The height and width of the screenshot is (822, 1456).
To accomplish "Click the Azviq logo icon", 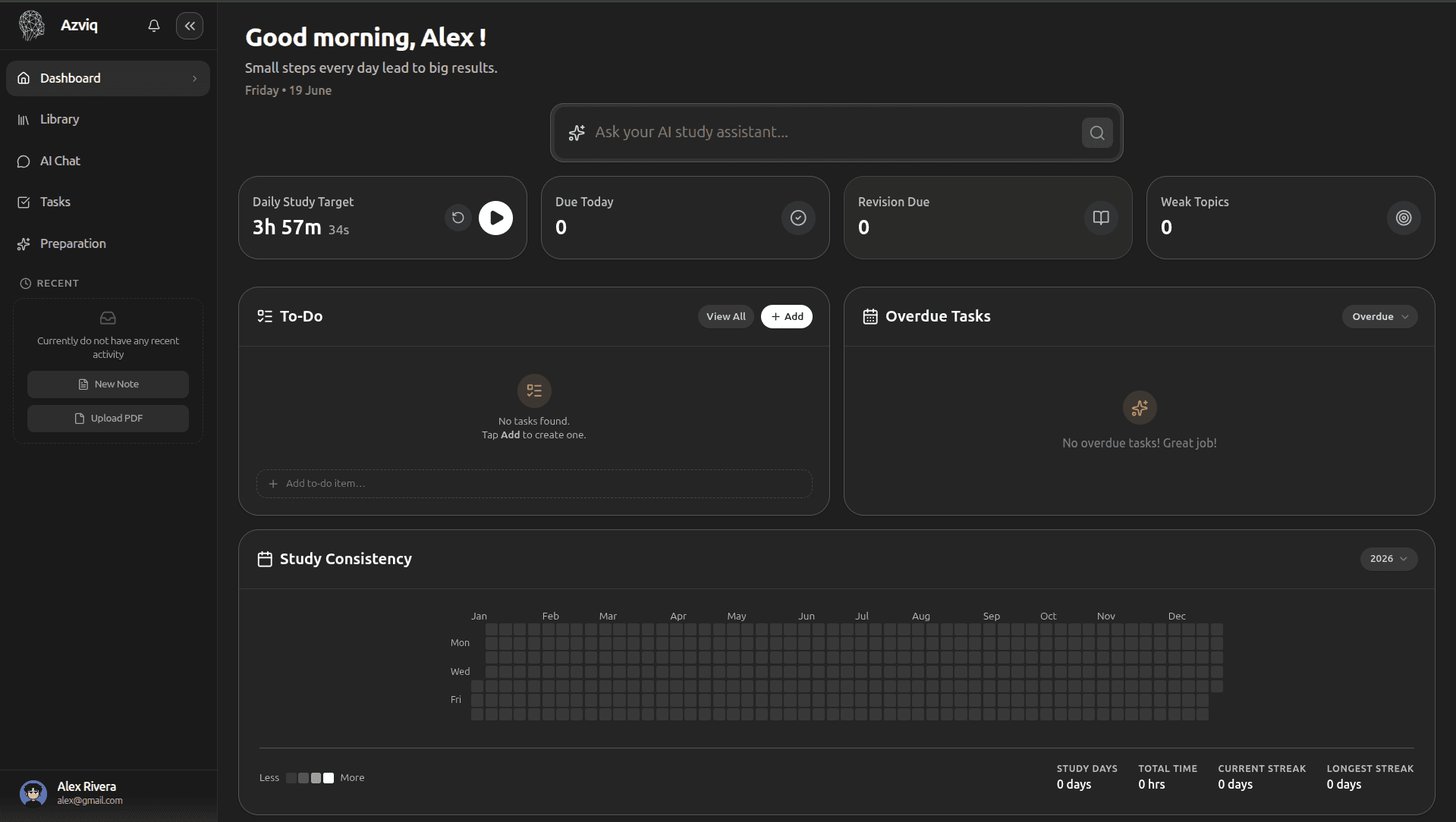I will click(x=32, y=25).
